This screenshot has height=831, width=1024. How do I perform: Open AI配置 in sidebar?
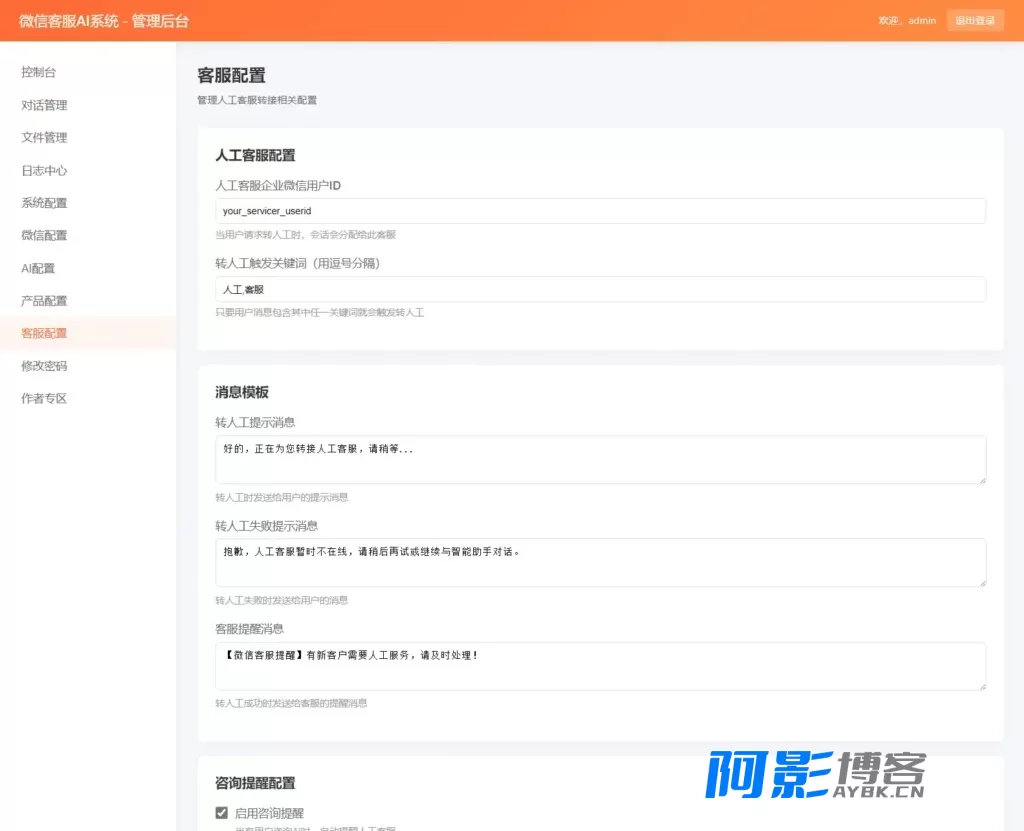tap(38, 268)
